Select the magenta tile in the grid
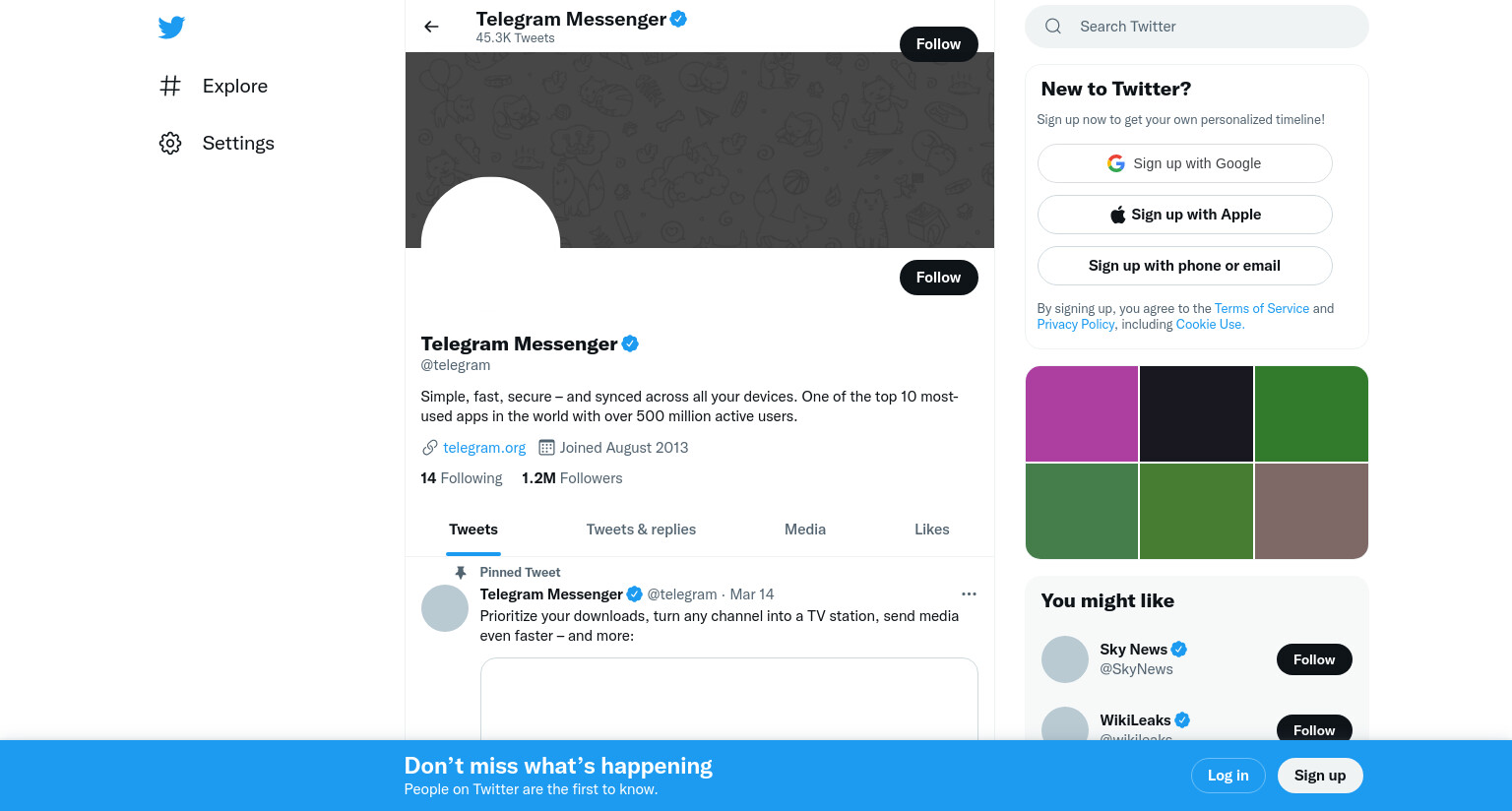The height and width of the screenshot is (811, 1512). [1082, 413]
